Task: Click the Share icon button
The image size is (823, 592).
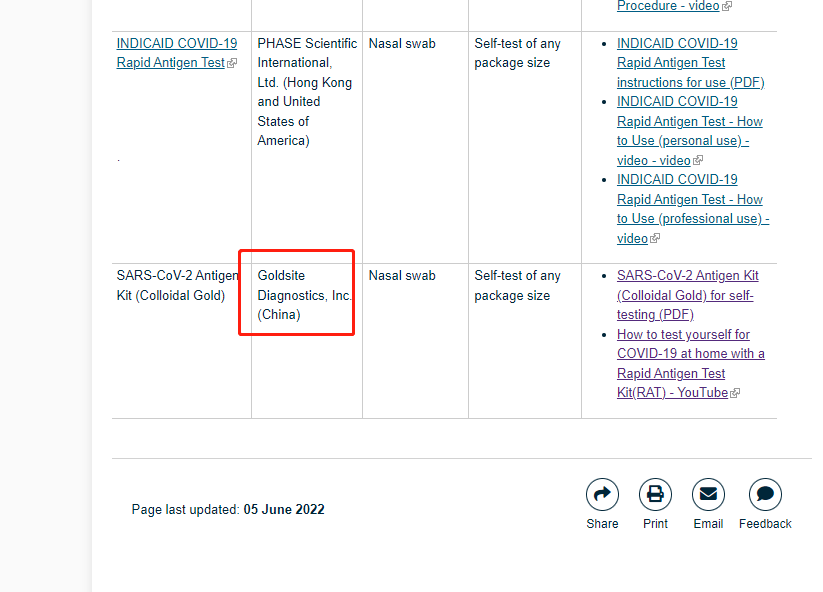Action: point(602,495)
